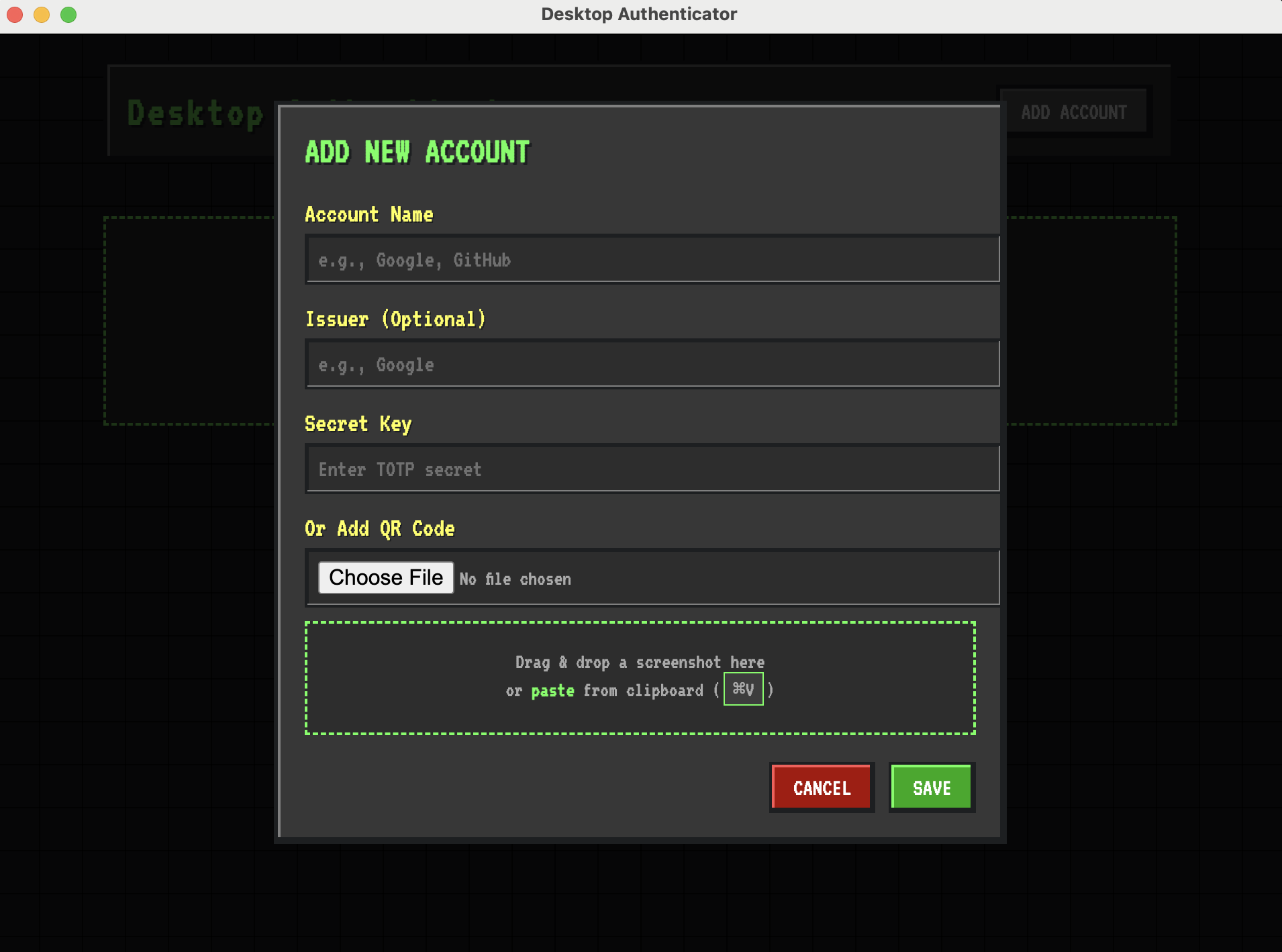
Task: Close the window with the red button
Action: [14, 14]
